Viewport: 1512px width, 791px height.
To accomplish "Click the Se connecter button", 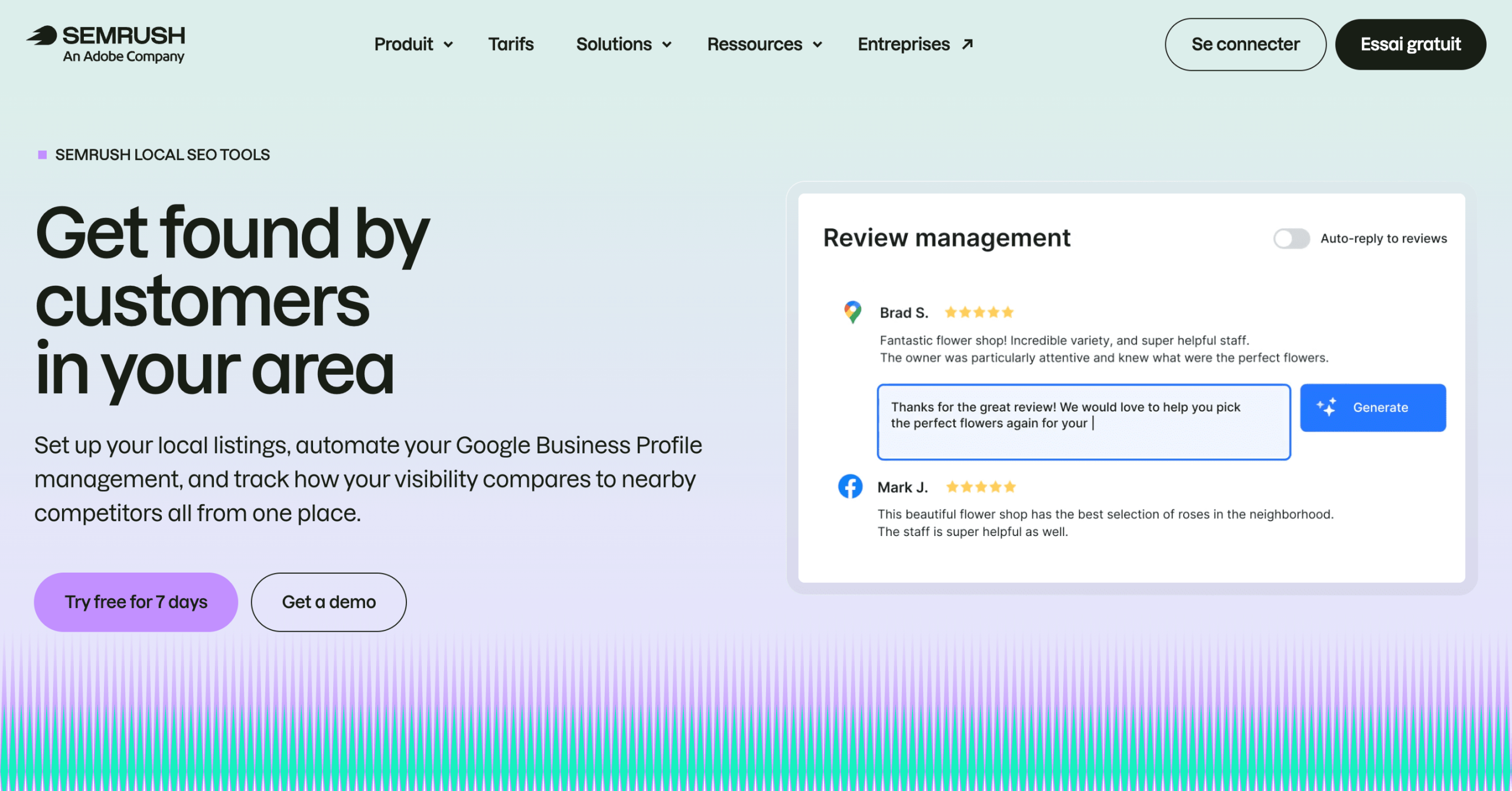I will (1245, 44).
